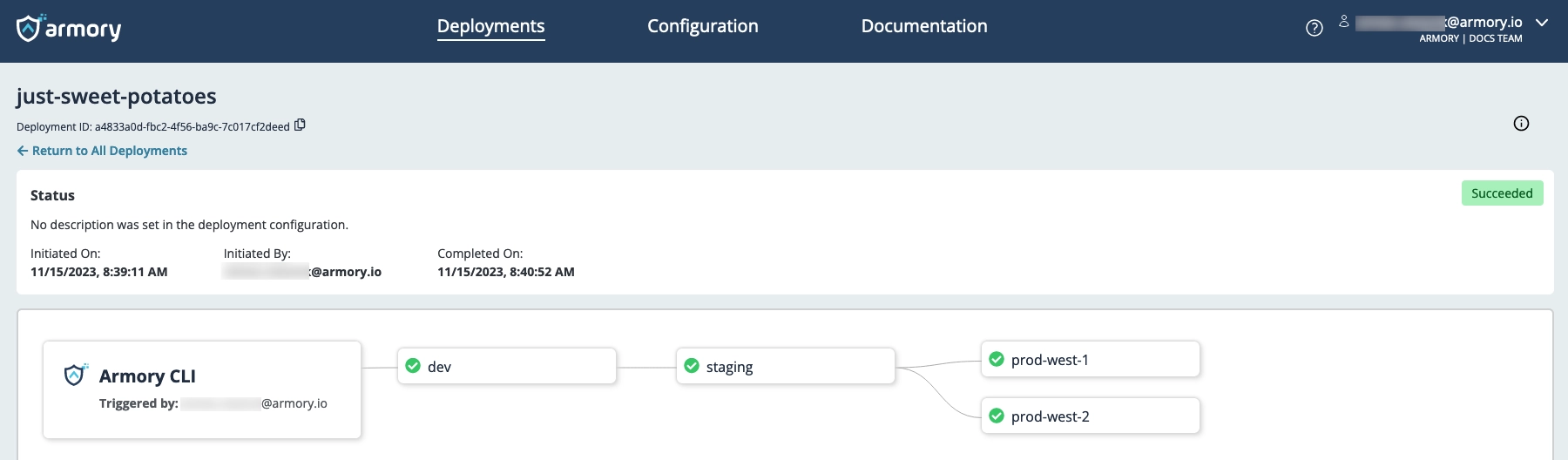Click the Succeeded status badge
The height and width of the screenshot is (460, 1568).
(1502, 193)
